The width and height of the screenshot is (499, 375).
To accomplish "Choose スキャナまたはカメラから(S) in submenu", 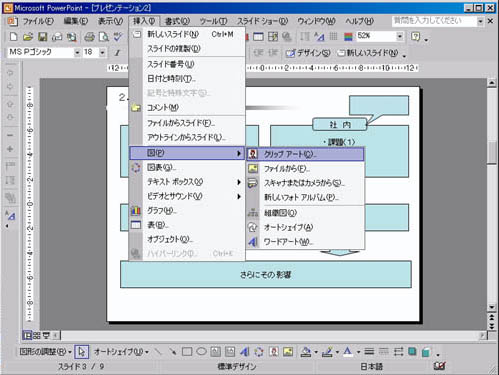I will (x=305, y=183).
